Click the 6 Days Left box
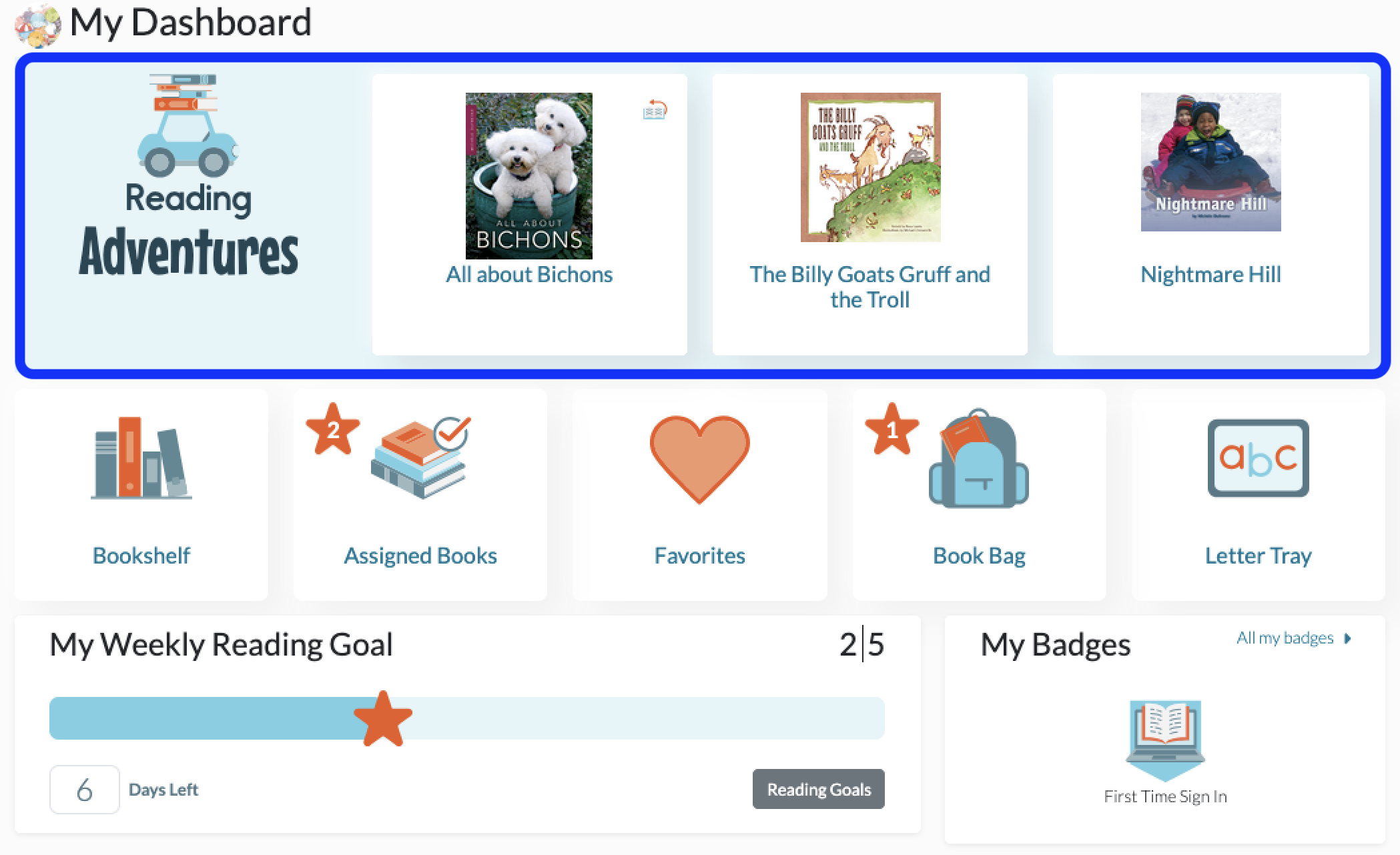The image size is (1400, 855). tap(85, 790)
